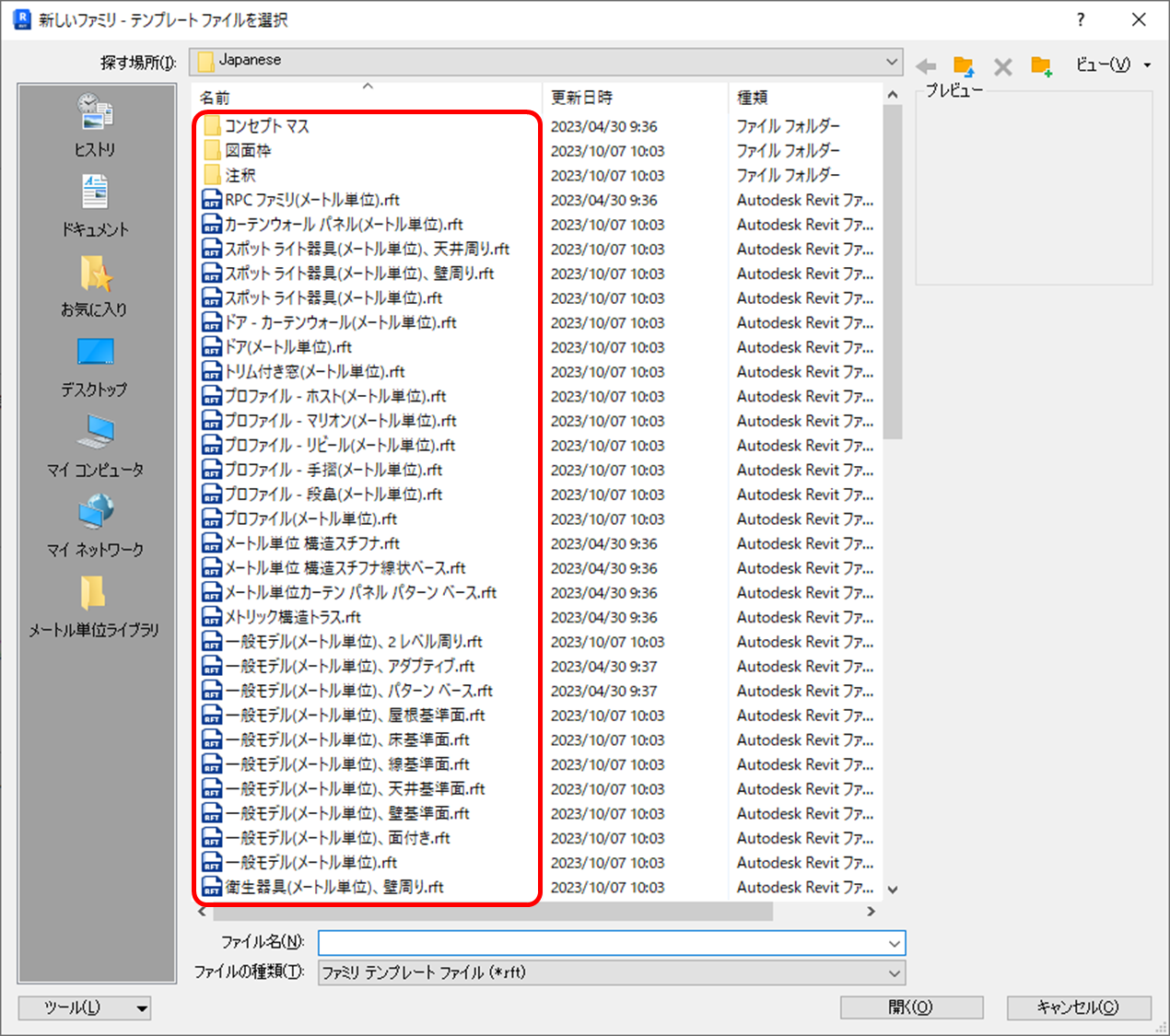Click the horizontal scrollbar right arrow

pyautogui.click(x=872, y=912)
